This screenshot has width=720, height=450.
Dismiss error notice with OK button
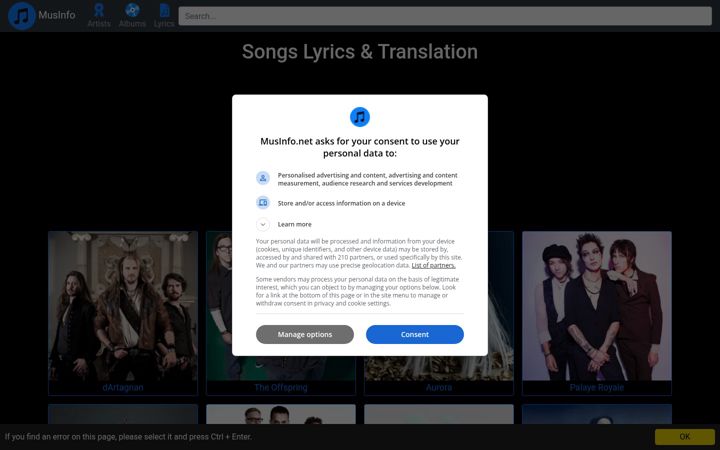pyautogui.click(x=685, y=437)
